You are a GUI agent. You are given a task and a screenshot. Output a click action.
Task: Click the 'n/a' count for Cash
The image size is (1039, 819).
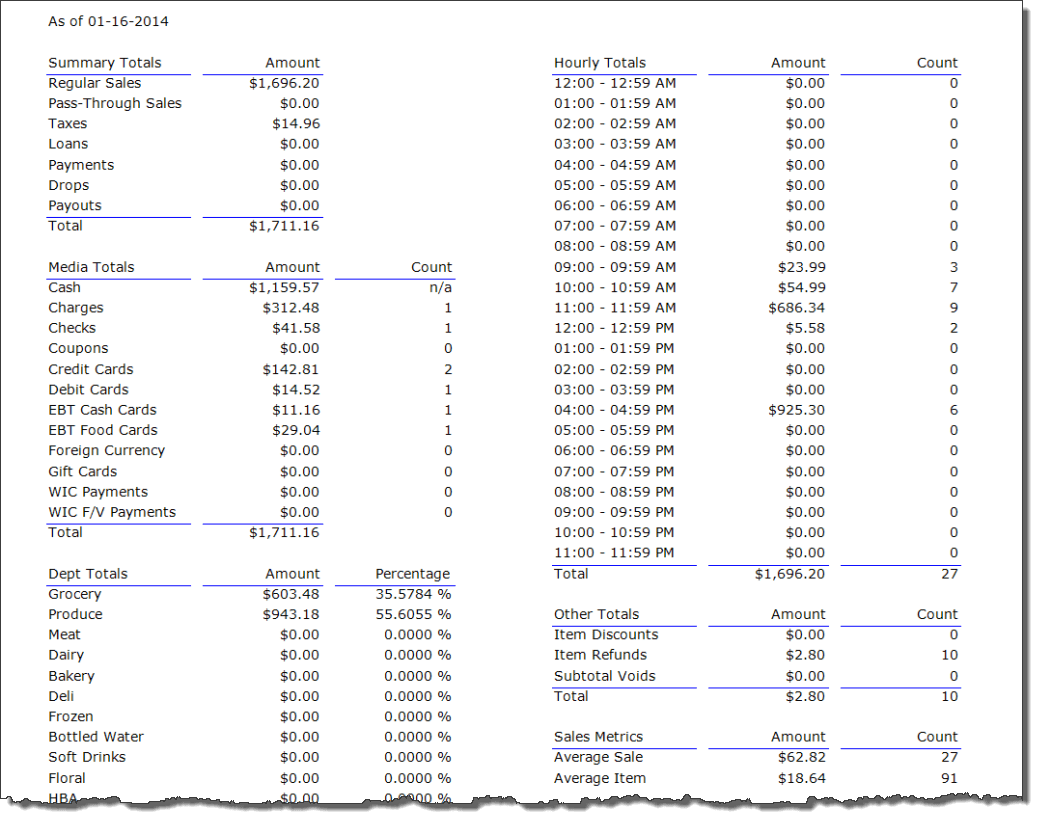coord(441,288)
